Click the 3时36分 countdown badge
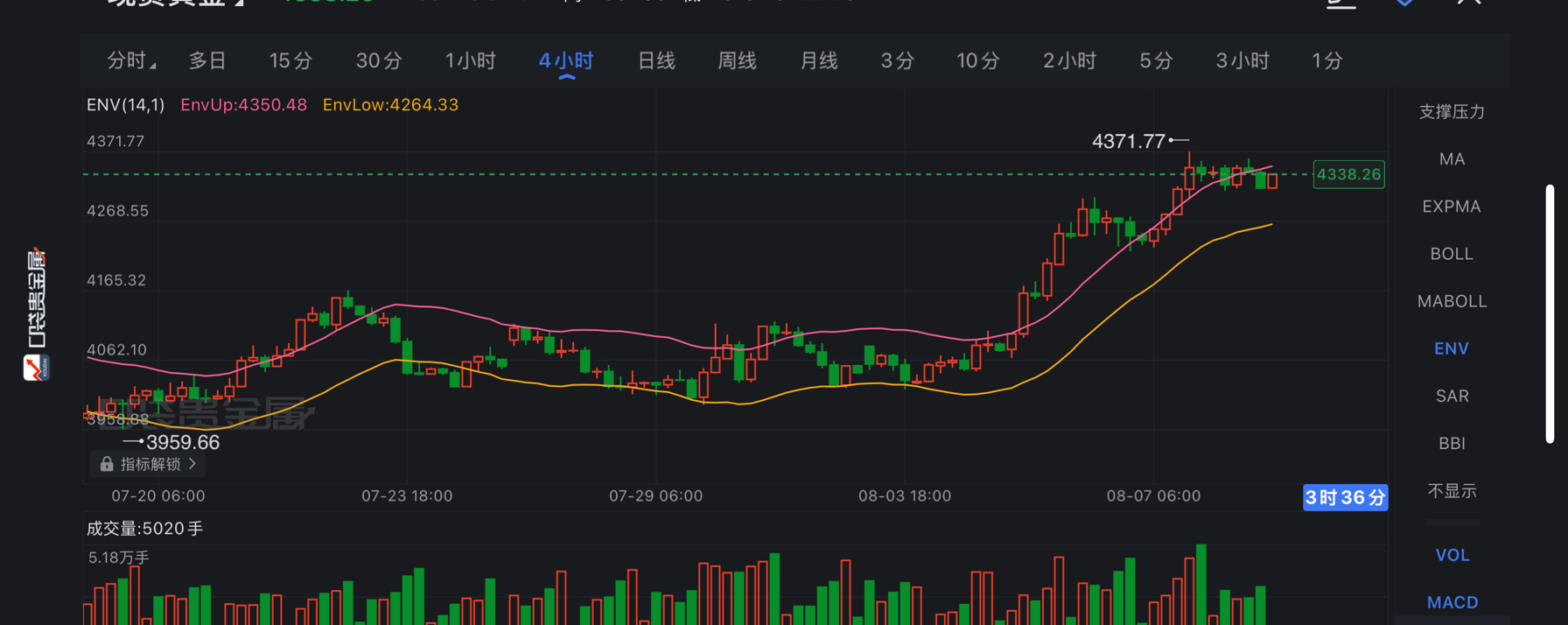The width and height of the screenshot is (1568, 625). click(x=1345, y=498)
